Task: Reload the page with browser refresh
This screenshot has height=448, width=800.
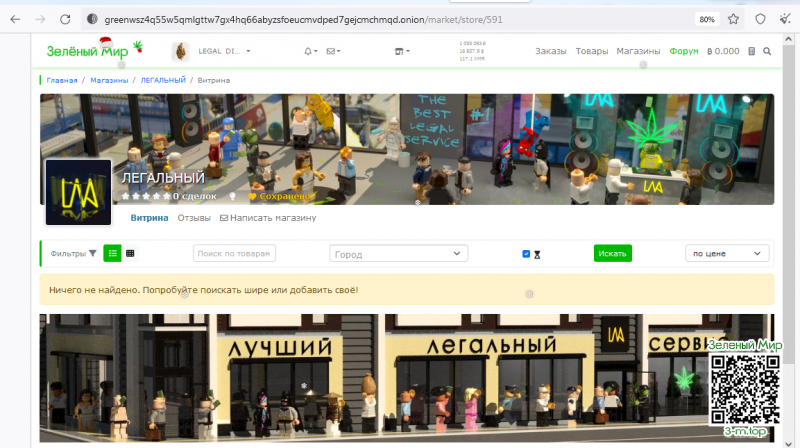Action: [65, 19]
